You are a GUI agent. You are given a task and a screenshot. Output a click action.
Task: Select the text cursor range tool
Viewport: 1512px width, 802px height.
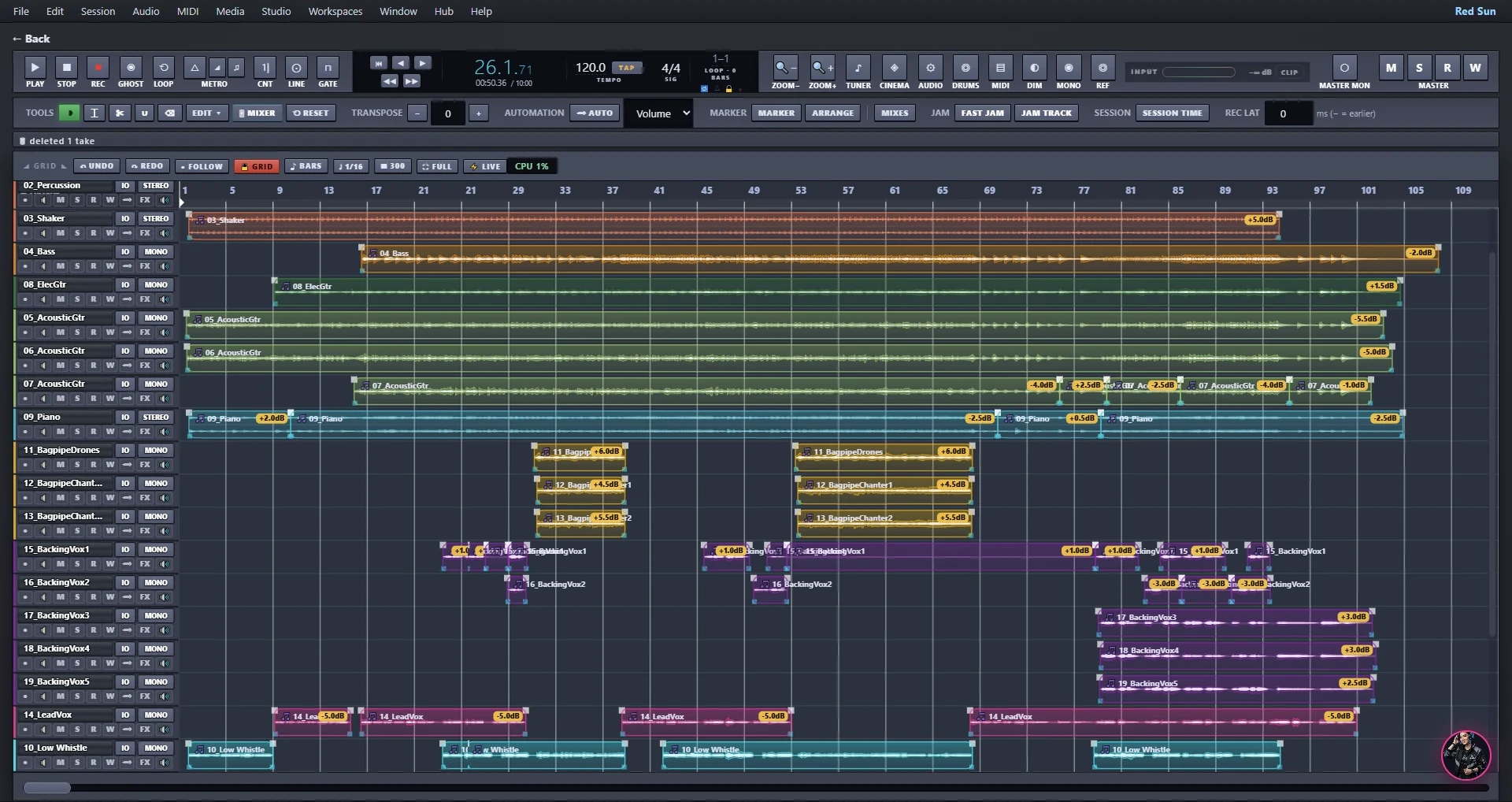(94, 113)
